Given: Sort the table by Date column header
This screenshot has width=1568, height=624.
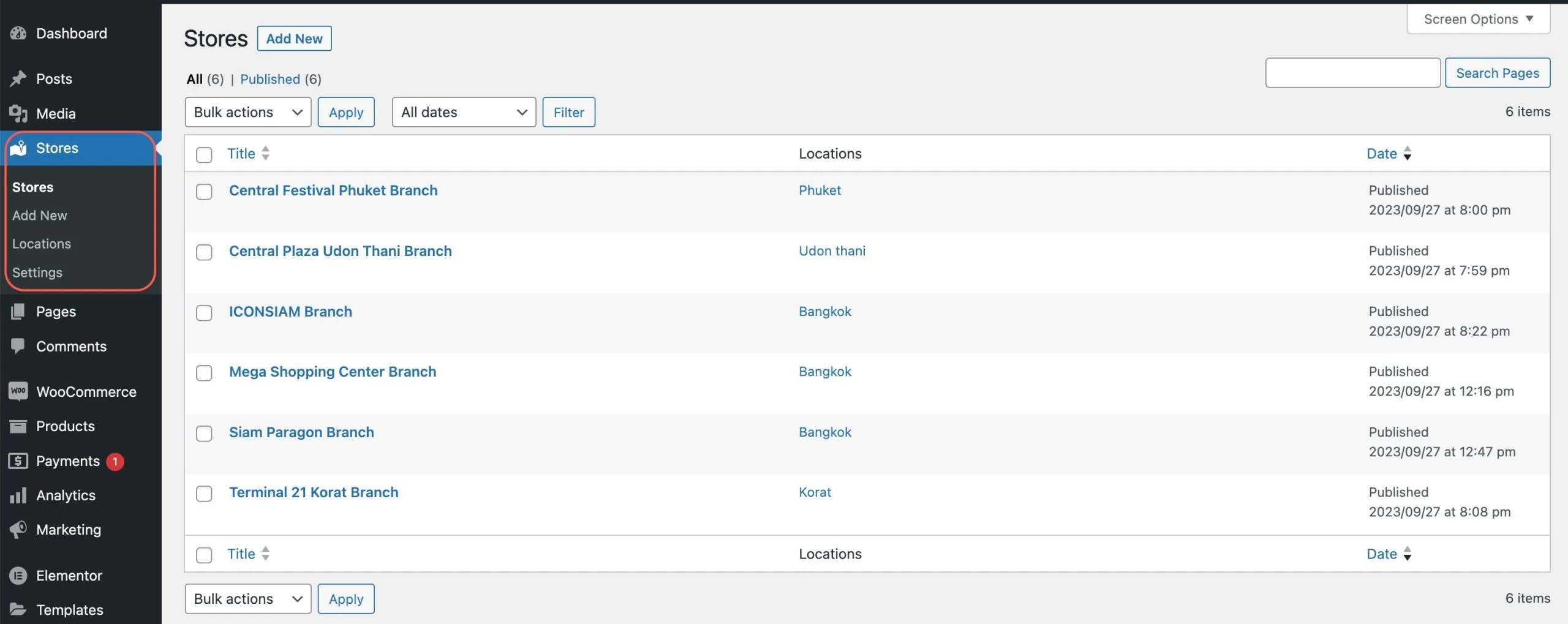Looking at the screenshot, I should point(1382,154).
